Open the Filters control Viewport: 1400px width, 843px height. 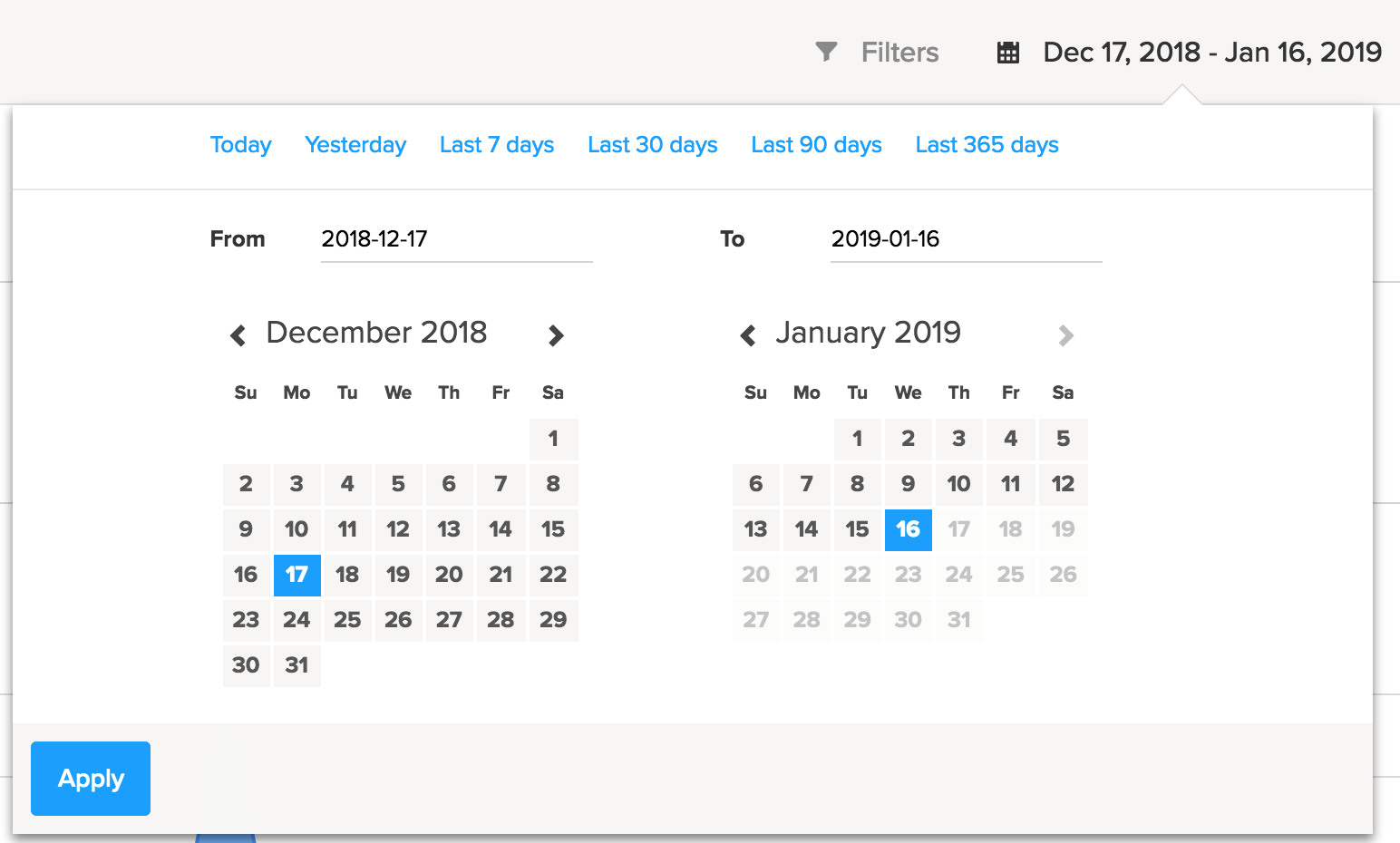click(x=899, y=53)
